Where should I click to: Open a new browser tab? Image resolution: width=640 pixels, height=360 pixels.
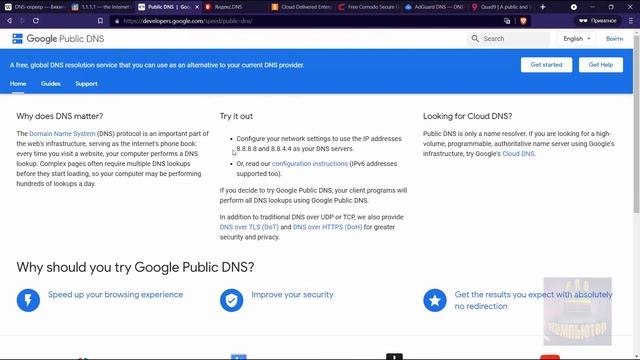pyautogui.click(x=543, y=7)
